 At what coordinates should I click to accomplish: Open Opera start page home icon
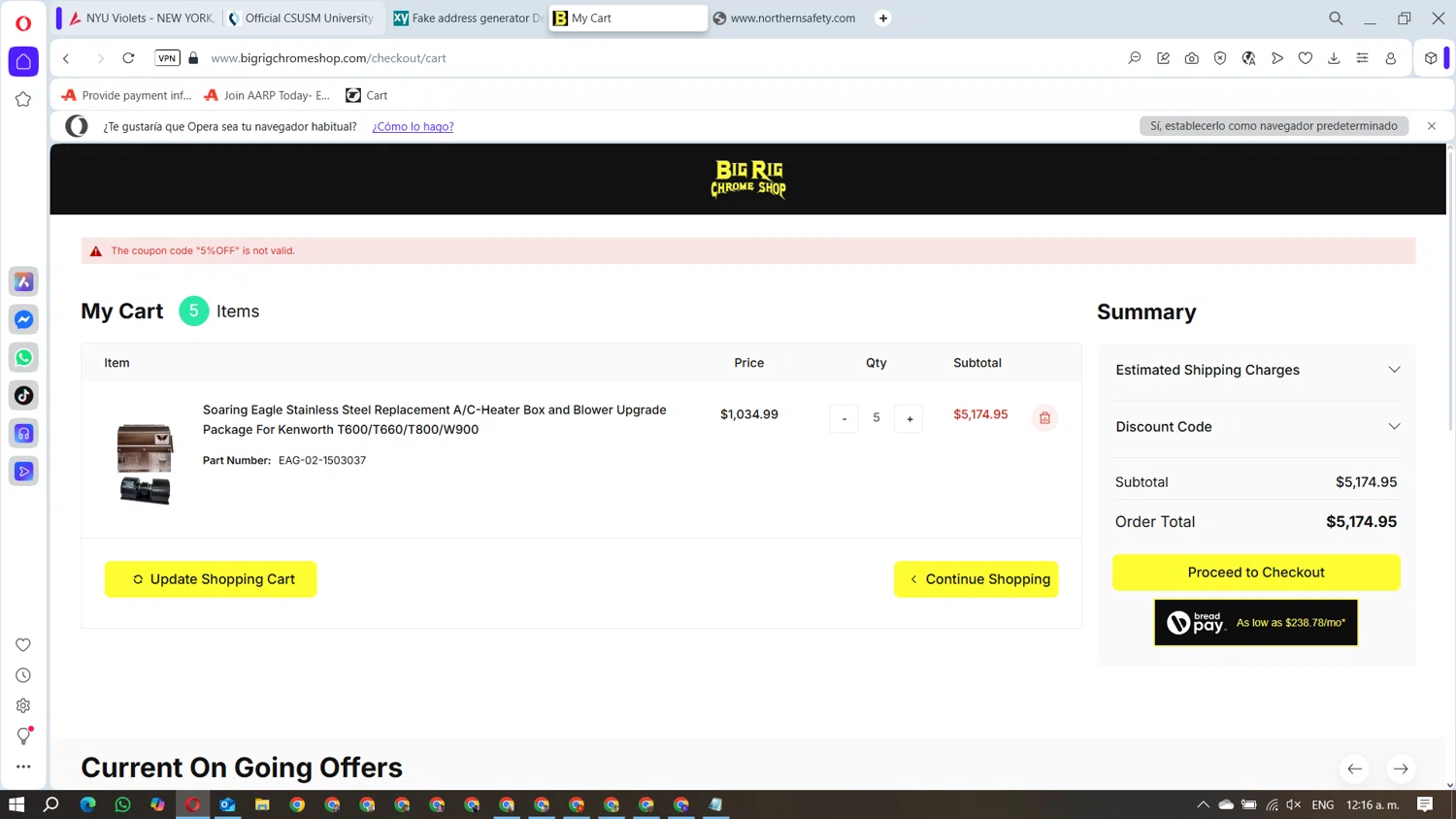[x=23, y=61]
